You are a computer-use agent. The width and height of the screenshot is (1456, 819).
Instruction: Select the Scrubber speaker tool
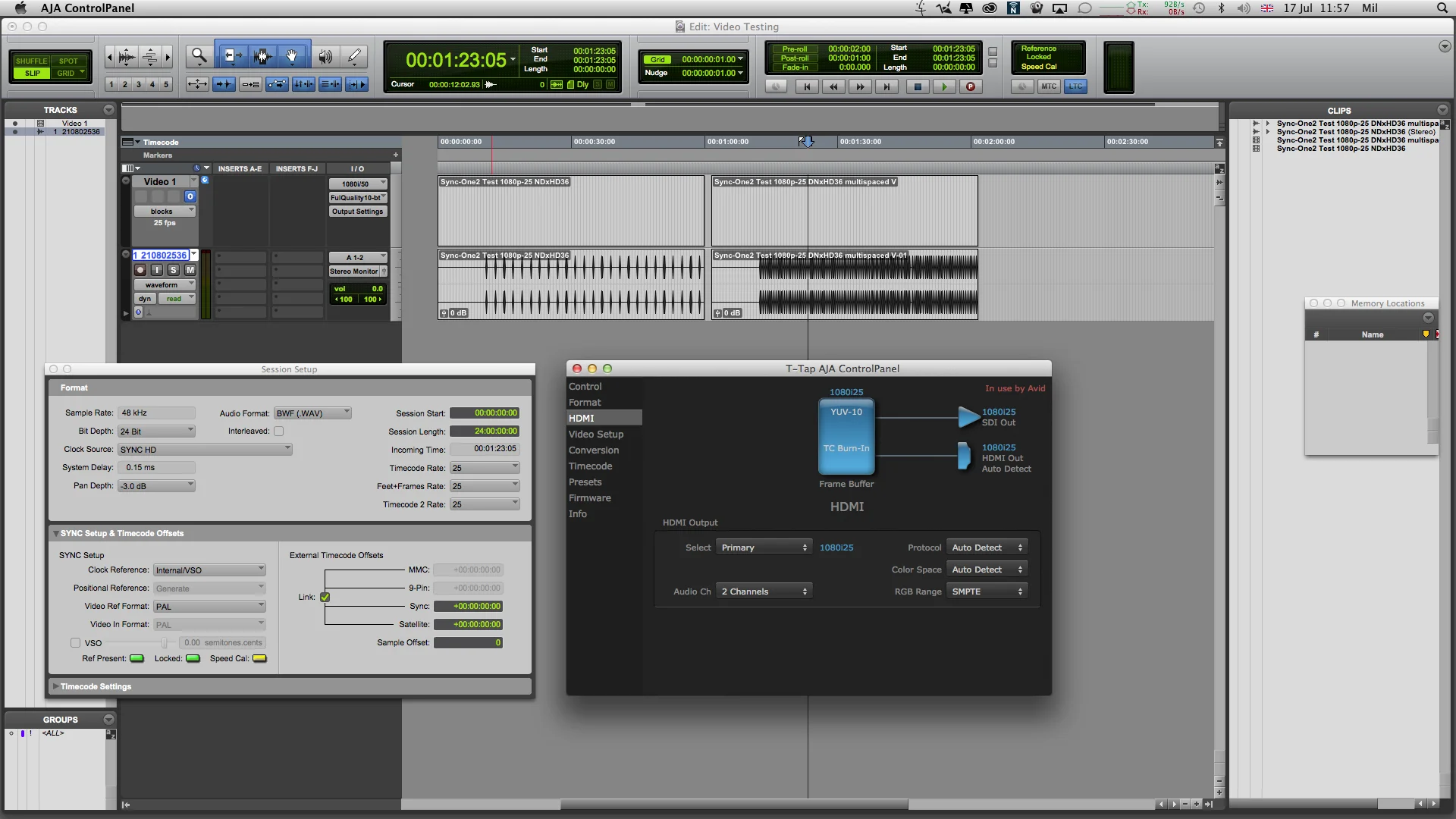pos(325,56)
